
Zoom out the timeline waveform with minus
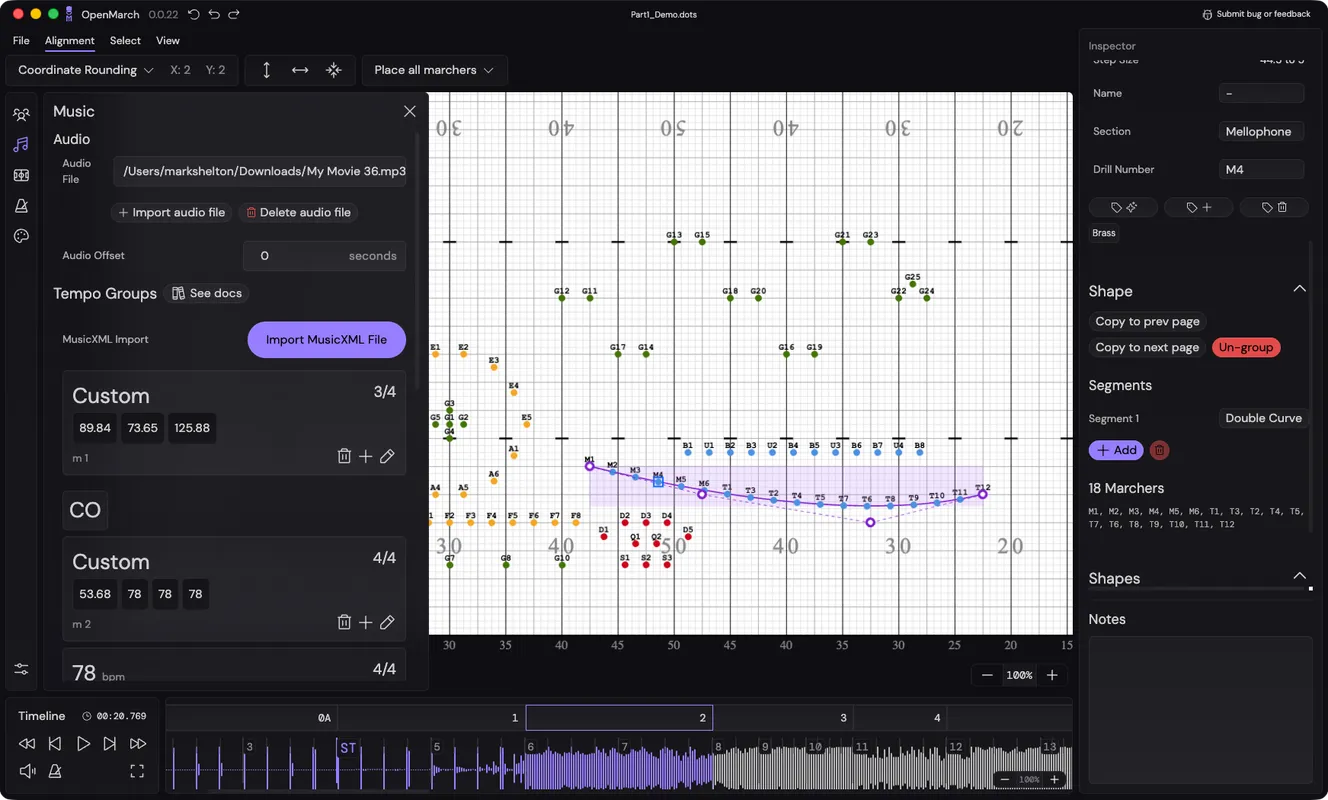coord(1005,779)
